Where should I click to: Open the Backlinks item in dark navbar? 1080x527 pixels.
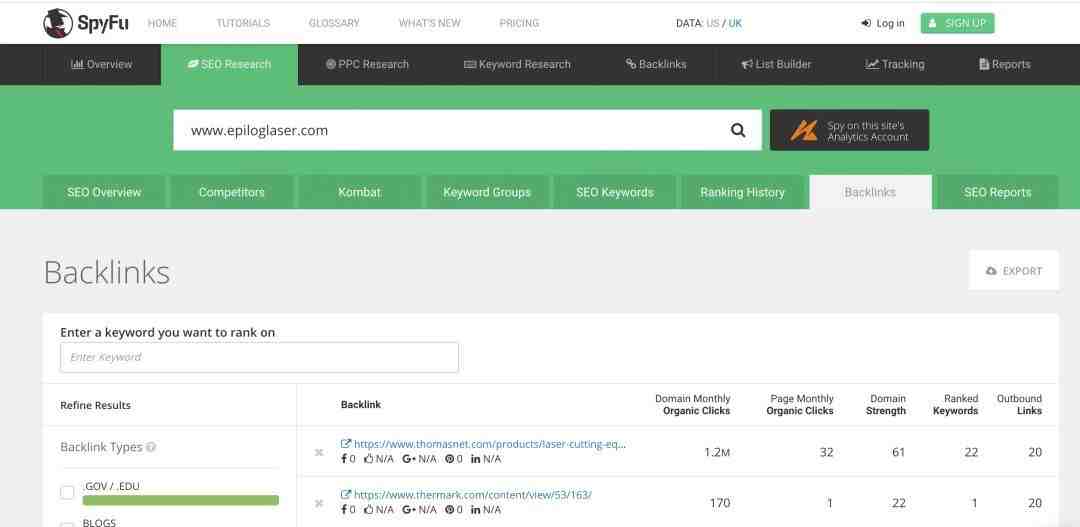point(656,64)
